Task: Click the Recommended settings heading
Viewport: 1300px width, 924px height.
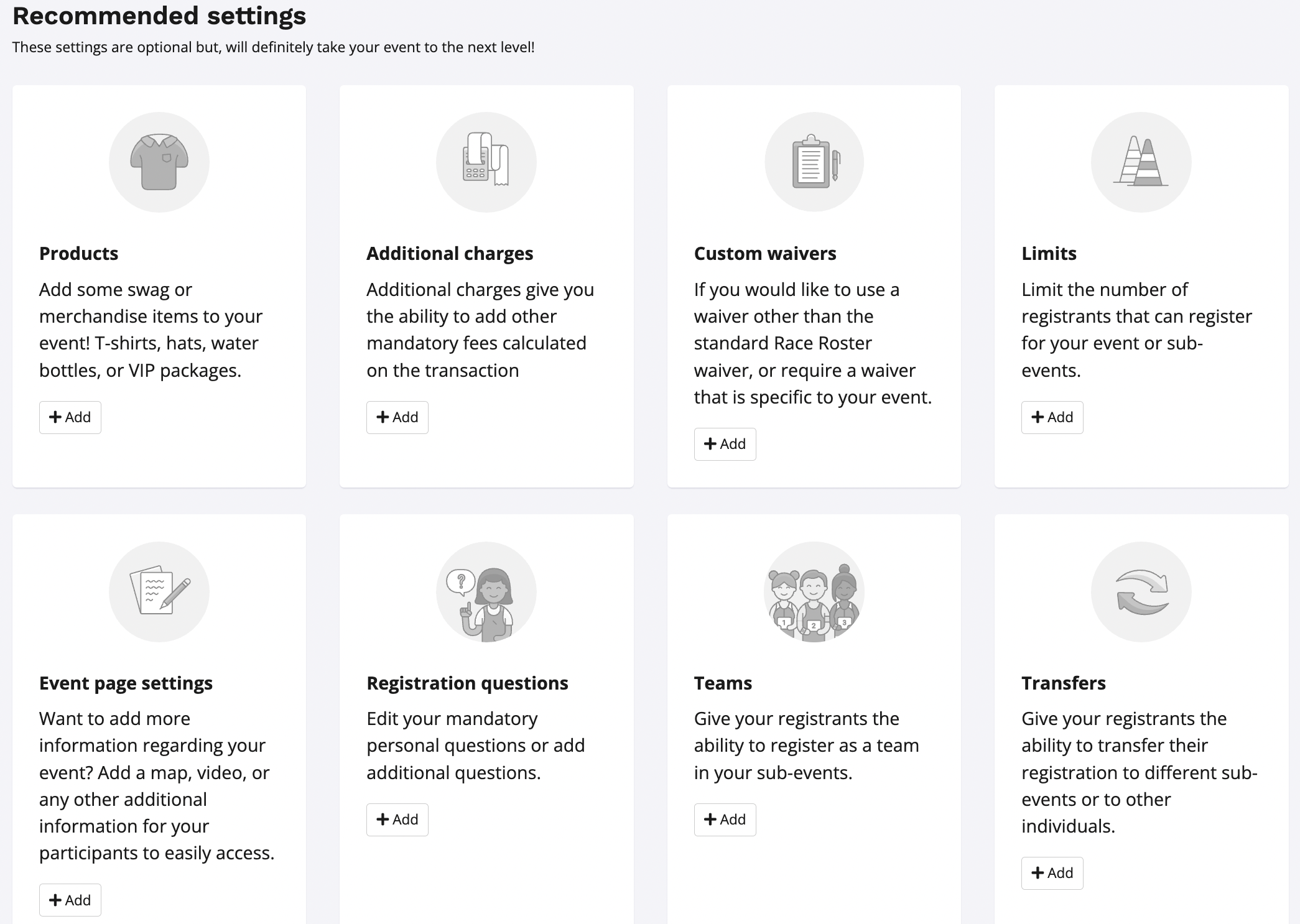Action: [159, 16]
